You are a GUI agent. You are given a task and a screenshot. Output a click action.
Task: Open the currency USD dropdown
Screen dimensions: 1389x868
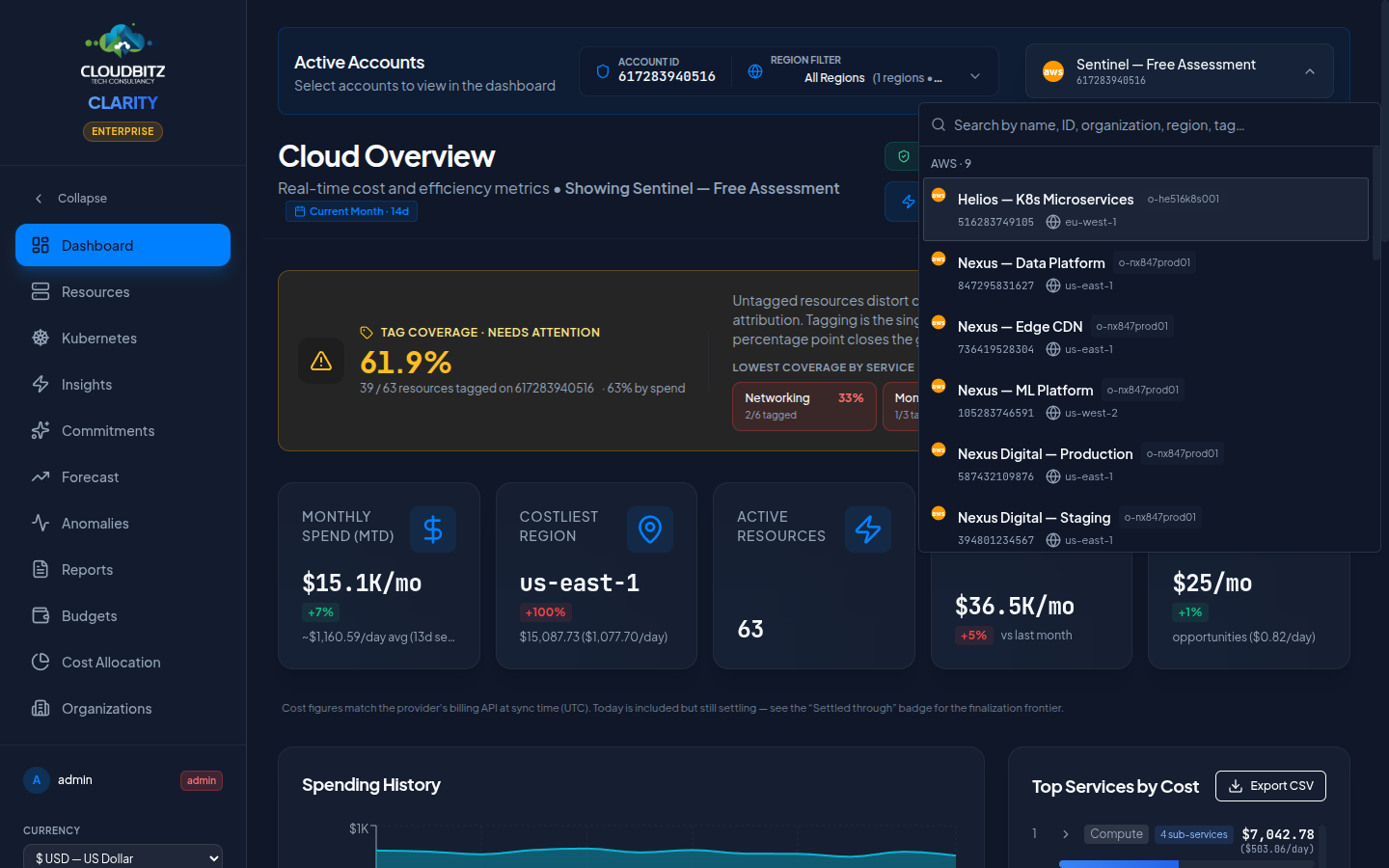click(x=123, y=857)
